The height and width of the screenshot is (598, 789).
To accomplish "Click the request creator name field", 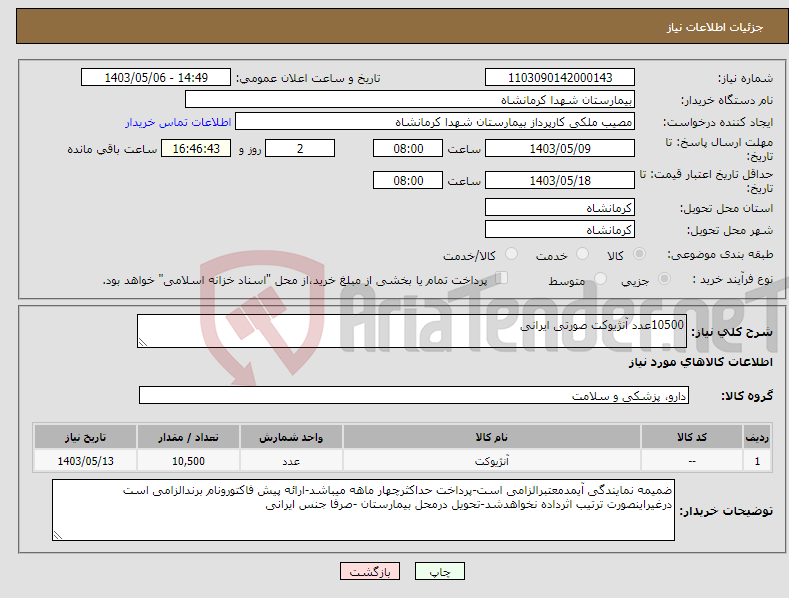I will [x=435, y=122].
